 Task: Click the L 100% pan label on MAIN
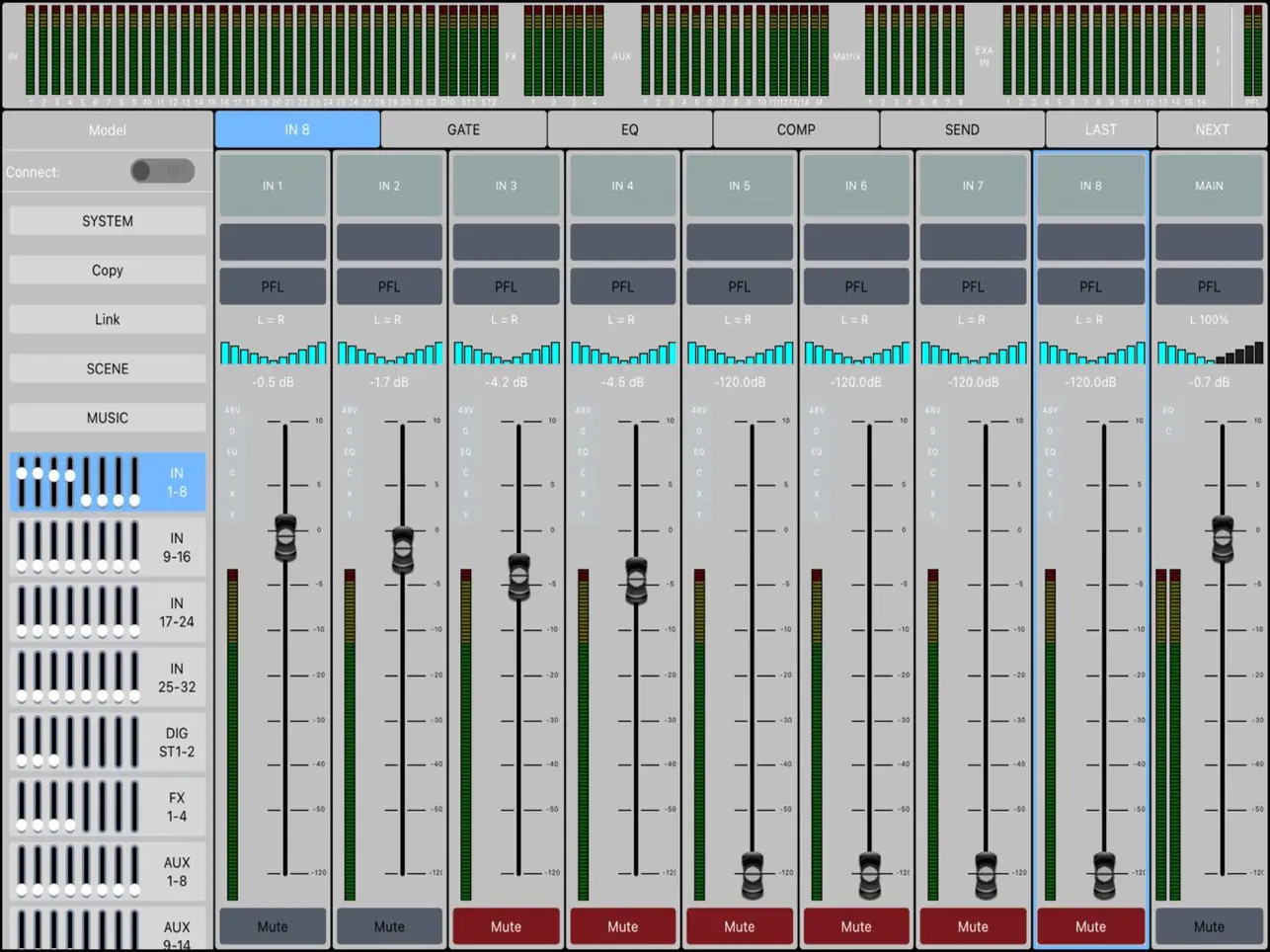tap(1209, 320)
